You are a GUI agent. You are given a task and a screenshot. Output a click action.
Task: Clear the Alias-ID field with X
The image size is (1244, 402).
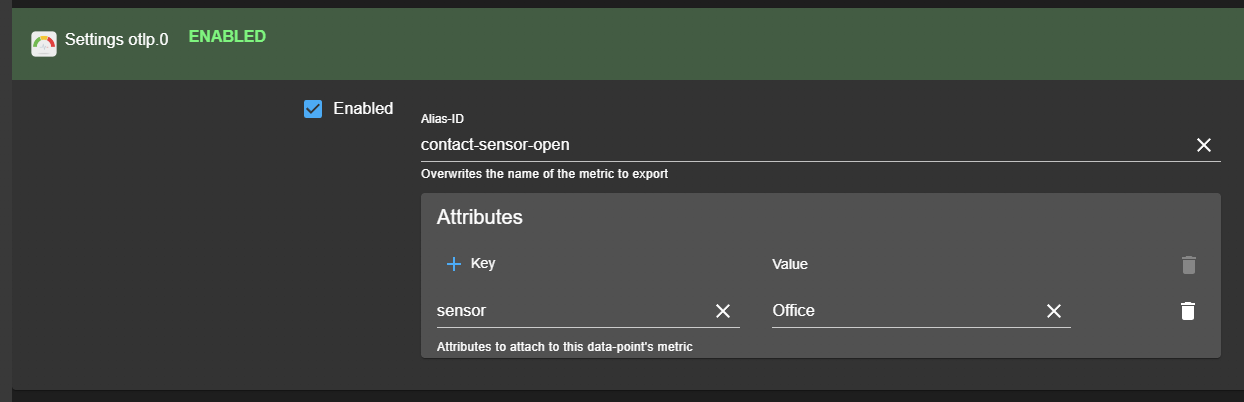coord(1204,145)
